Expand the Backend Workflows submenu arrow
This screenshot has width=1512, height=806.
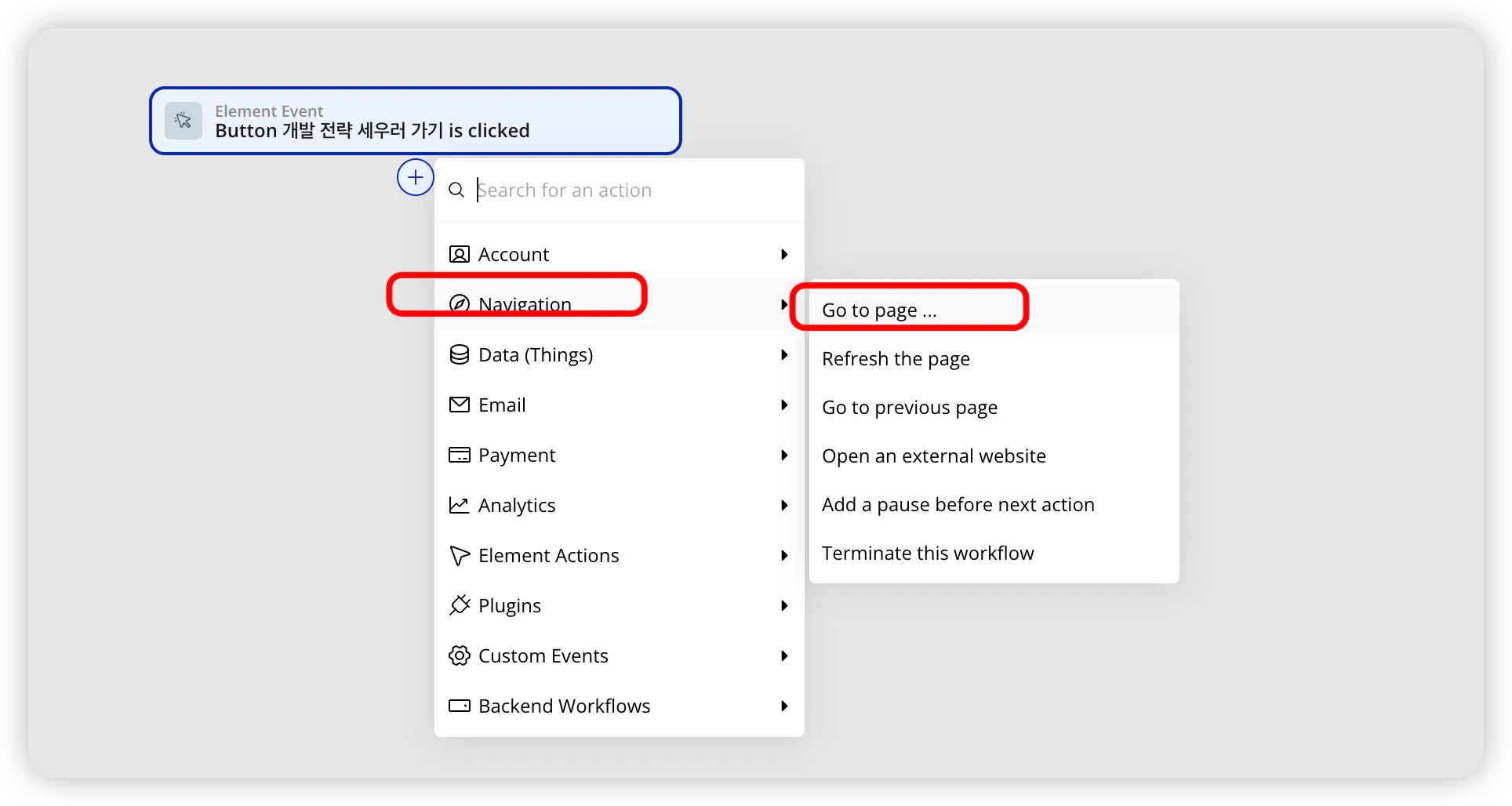coord(784,706)
